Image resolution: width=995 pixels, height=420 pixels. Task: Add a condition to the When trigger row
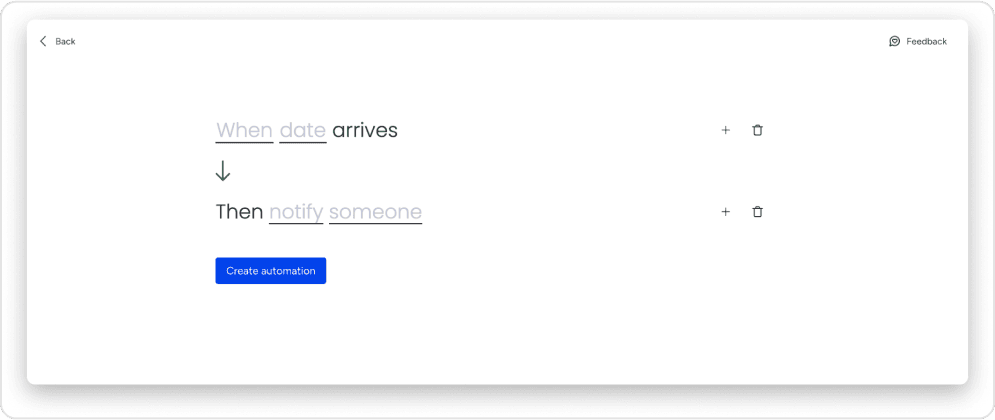(x=725, y=130)
